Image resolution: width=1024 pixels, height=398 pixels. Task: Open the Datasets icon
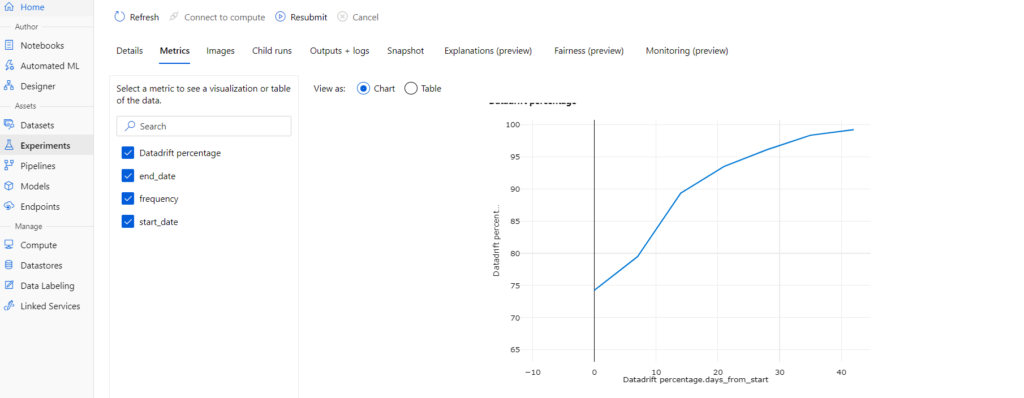point(9,125)
